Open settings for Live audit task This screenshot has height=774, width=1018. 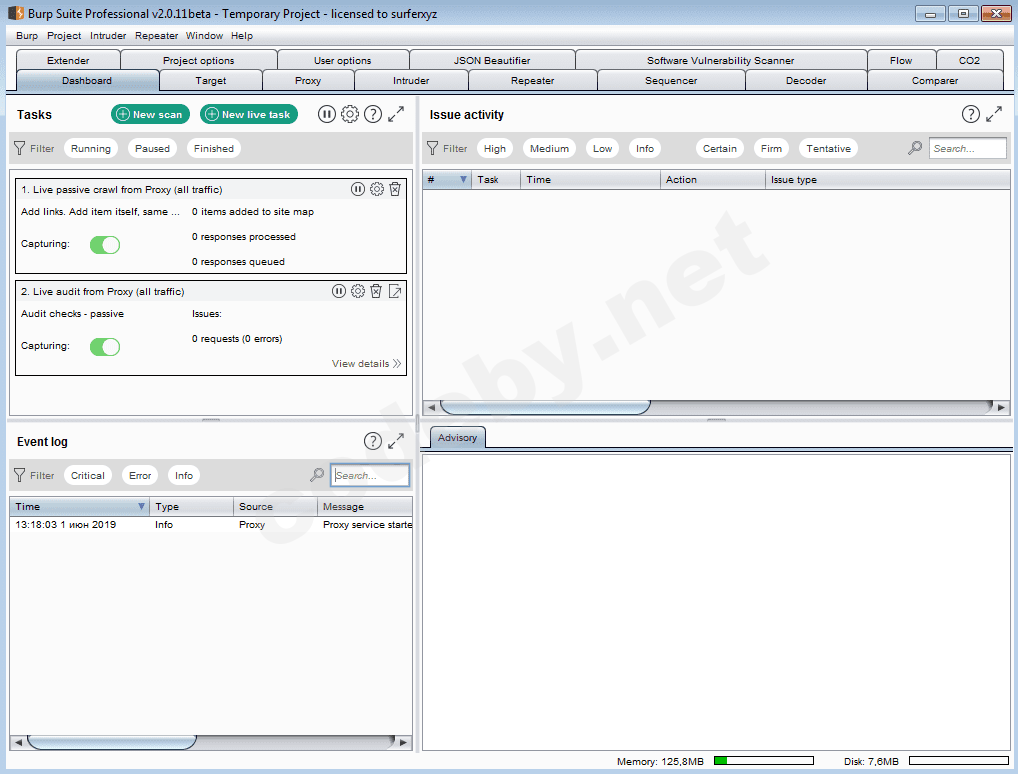point(358,291)
